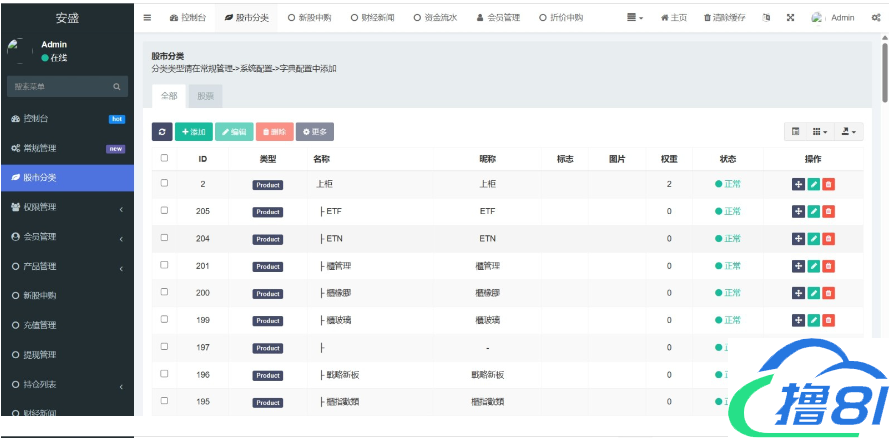Click the drag handle icon for row ID 199
Screen dimensions: 890x438
[798, 321]
